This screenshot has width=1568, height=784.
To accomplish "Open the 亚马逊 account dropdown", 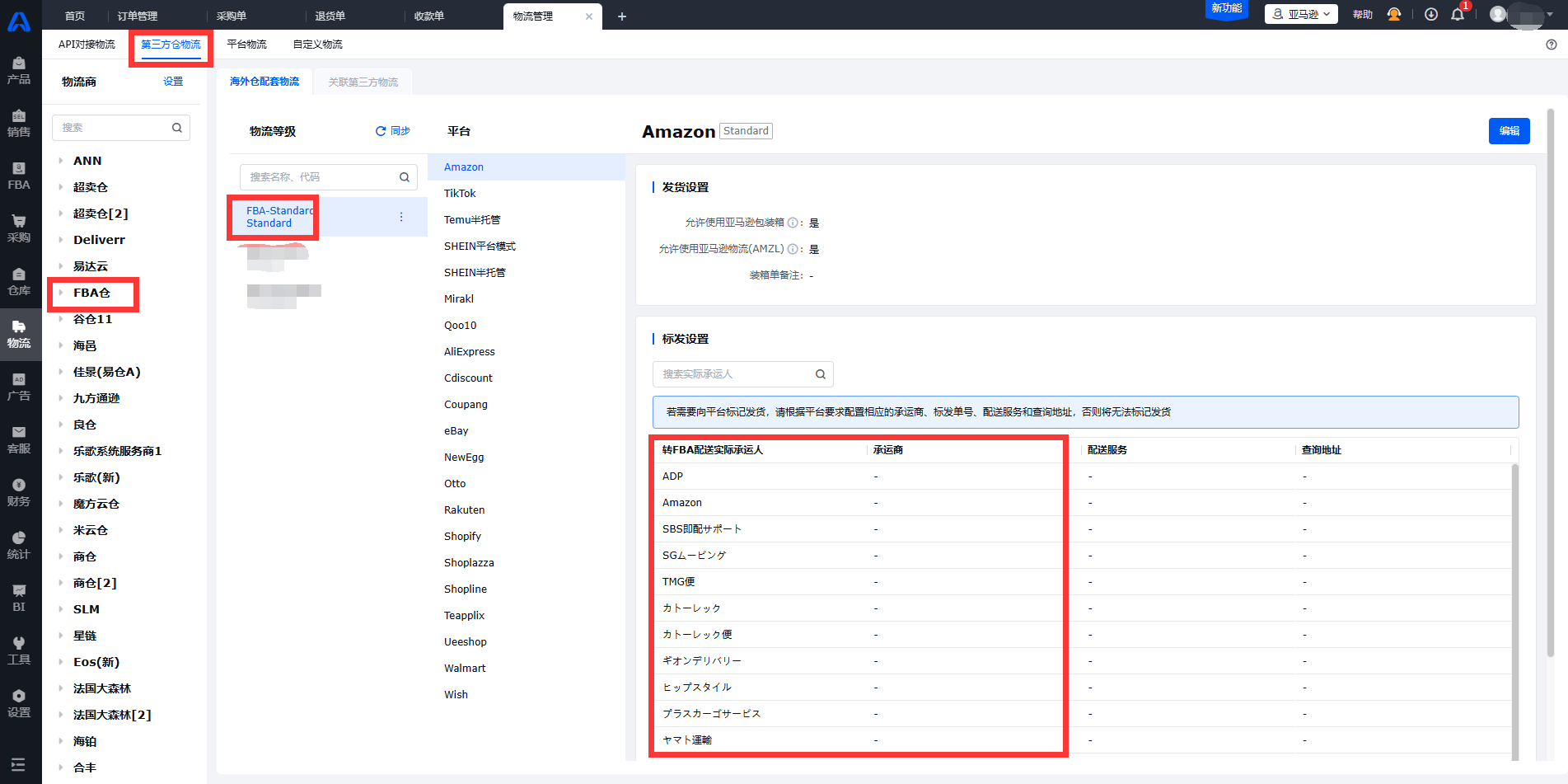I will [1301, 14].
